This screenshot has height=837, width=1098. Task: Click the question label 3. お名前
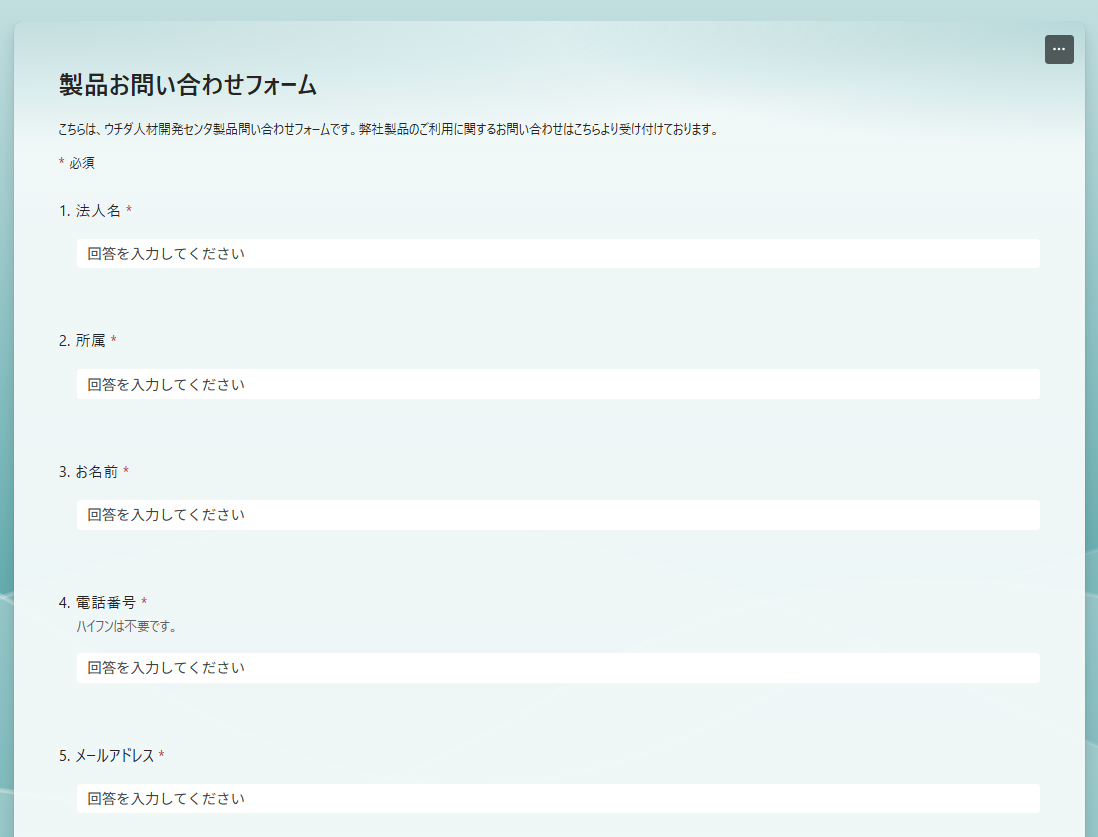pyautogui.click(x=88, y=471)
